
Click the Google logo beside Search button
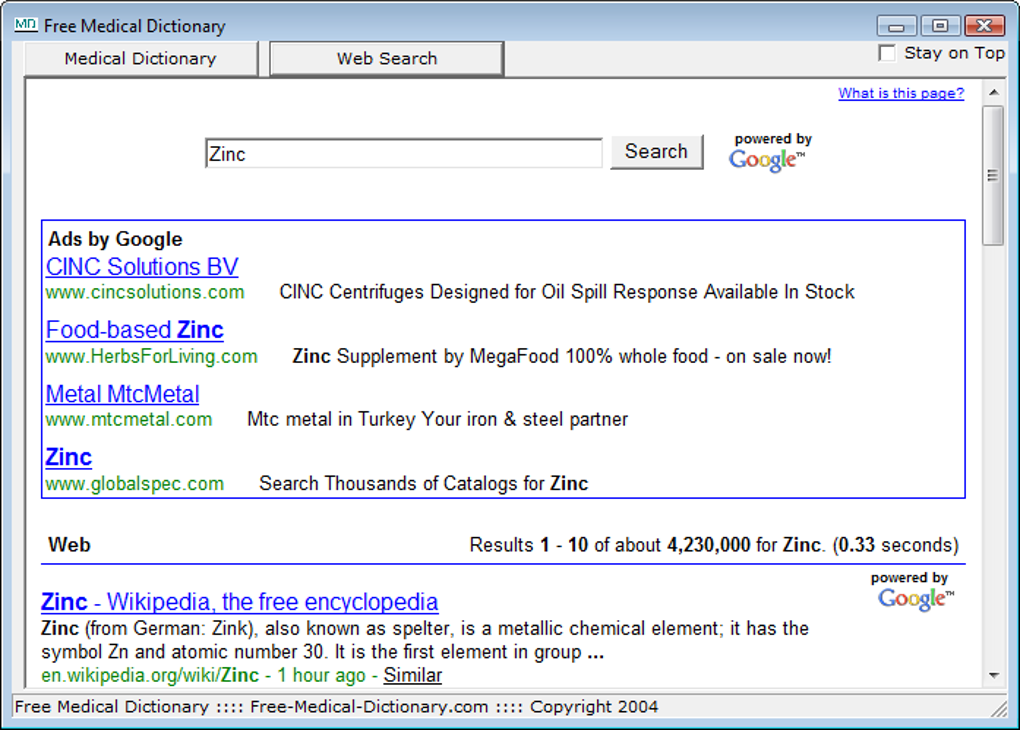pos(768,160)
